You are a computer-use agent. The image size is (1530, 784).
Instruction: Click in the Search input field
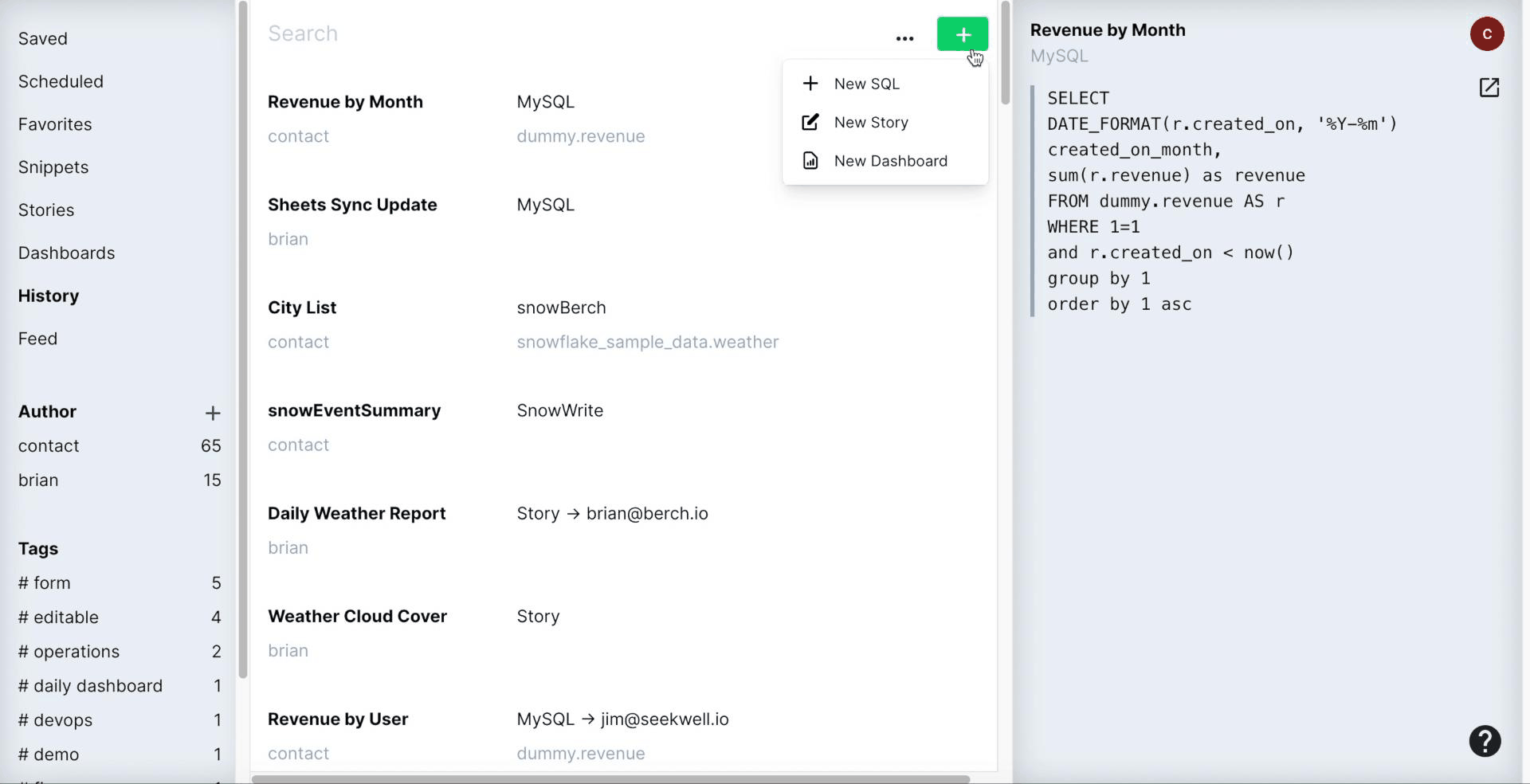558,33
